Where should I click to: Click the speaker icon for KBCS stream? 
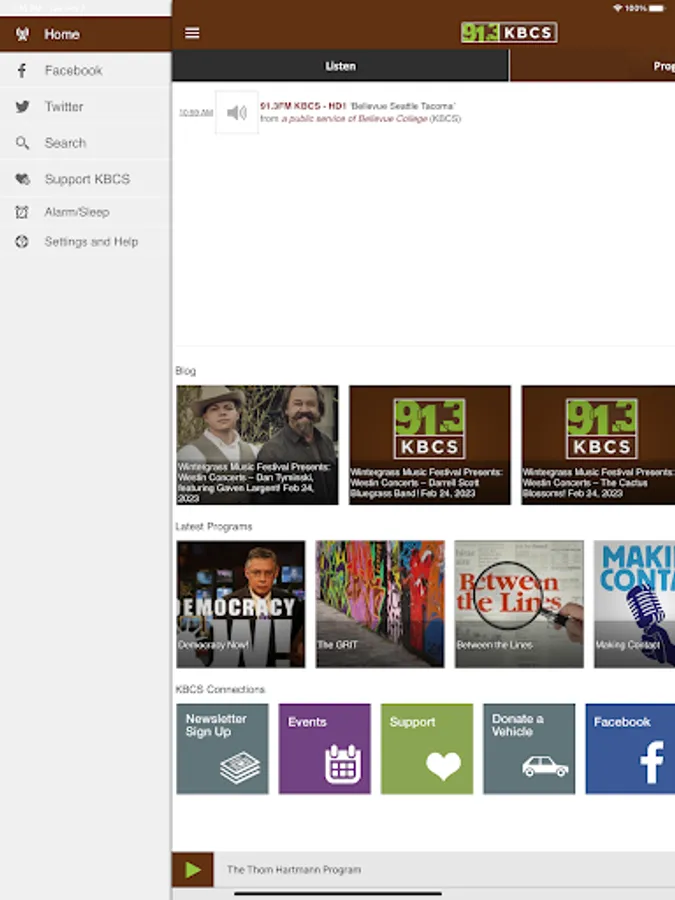click(236, 112)
